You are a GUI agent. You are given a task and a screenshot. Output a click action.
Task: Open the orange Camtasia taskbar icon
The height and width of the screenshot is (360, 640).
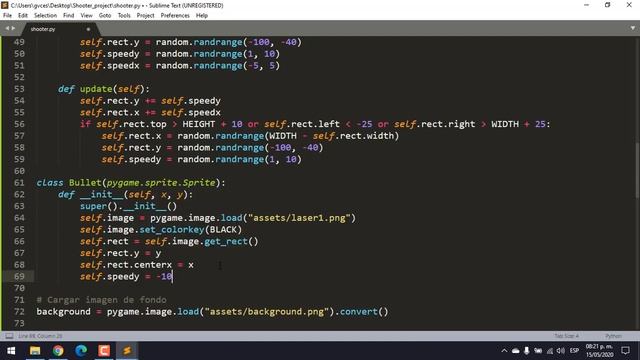click(x=104, y=351)
